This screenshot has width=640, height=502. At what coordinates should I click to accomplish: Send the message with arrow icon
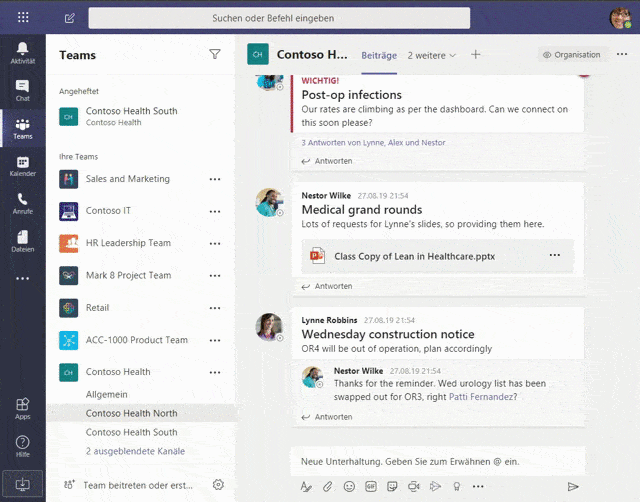point(573,486)
